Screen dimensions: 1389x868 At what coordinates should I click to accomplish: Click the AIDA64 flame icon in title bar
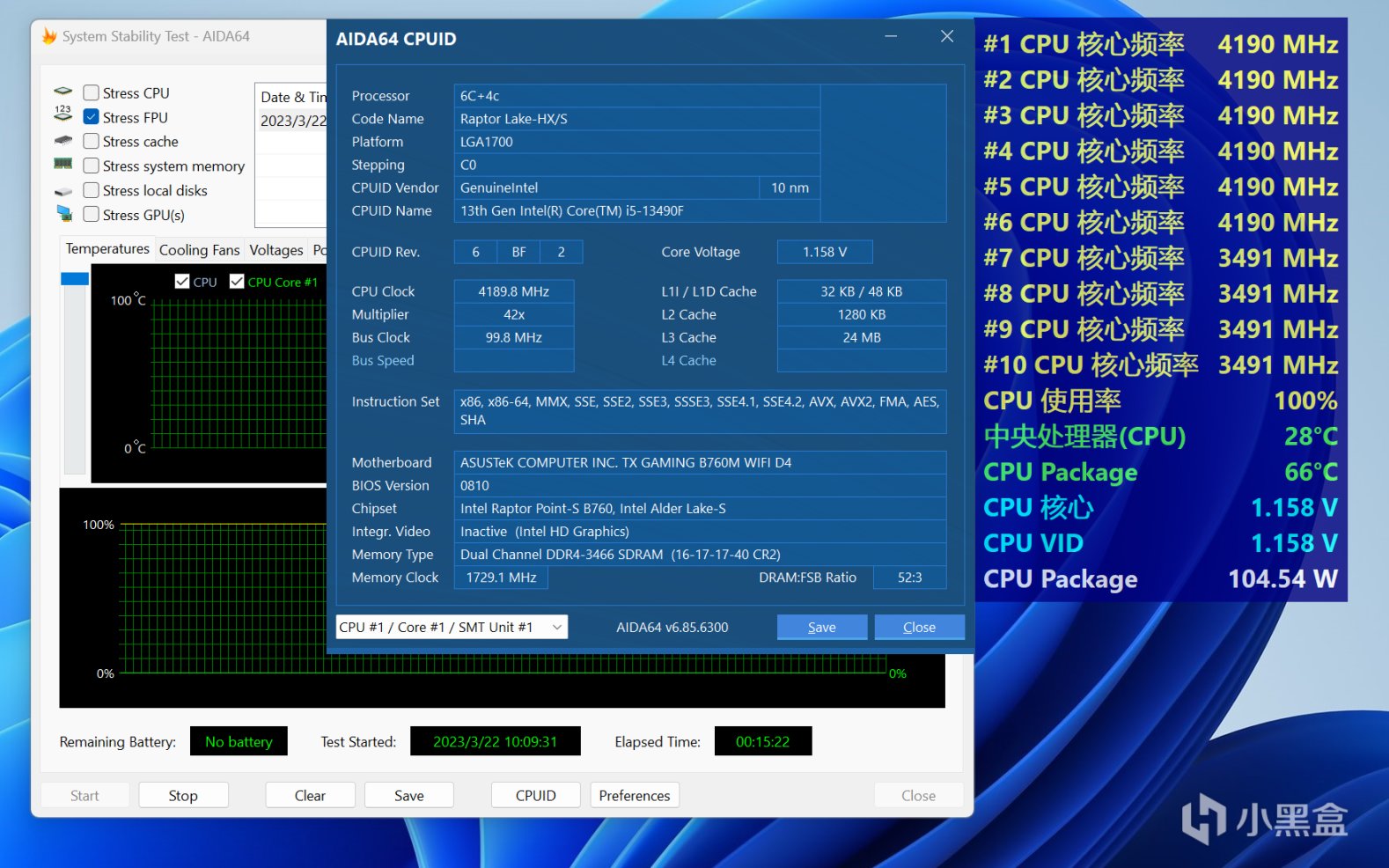49,36
